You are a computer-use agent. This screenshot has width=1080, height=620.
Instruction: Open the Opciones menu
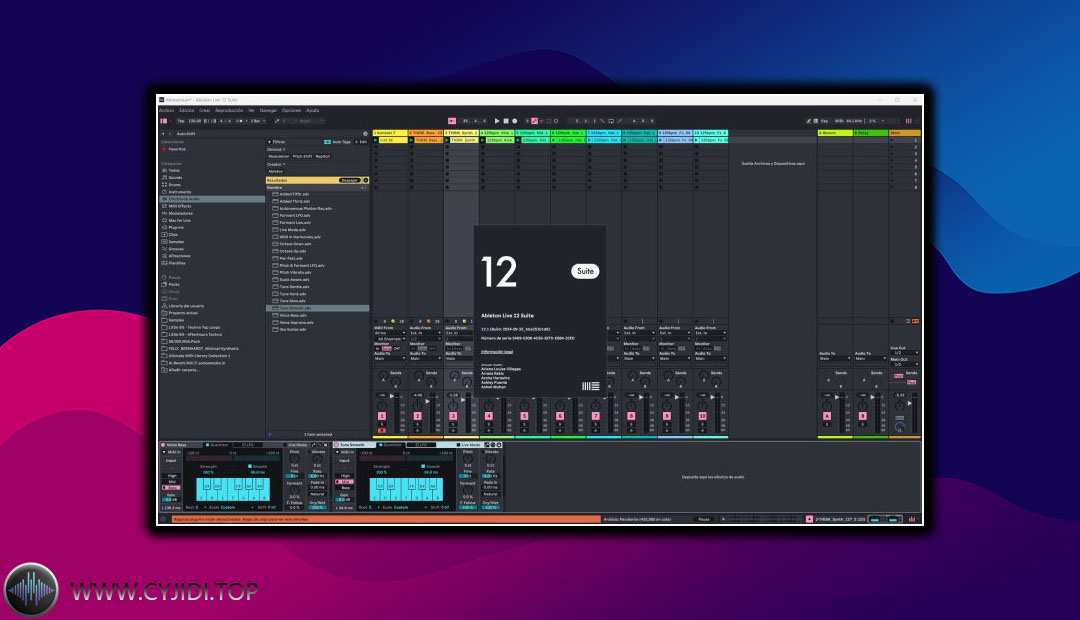pos(291,110)
